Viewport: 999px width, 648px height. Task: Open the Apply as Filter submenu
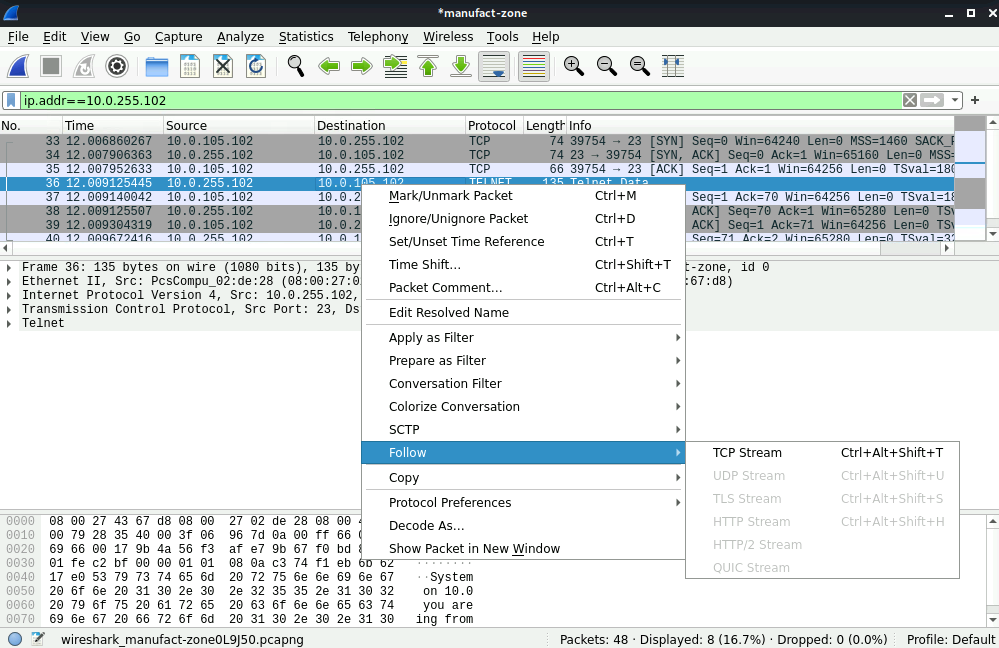[523, 338]
